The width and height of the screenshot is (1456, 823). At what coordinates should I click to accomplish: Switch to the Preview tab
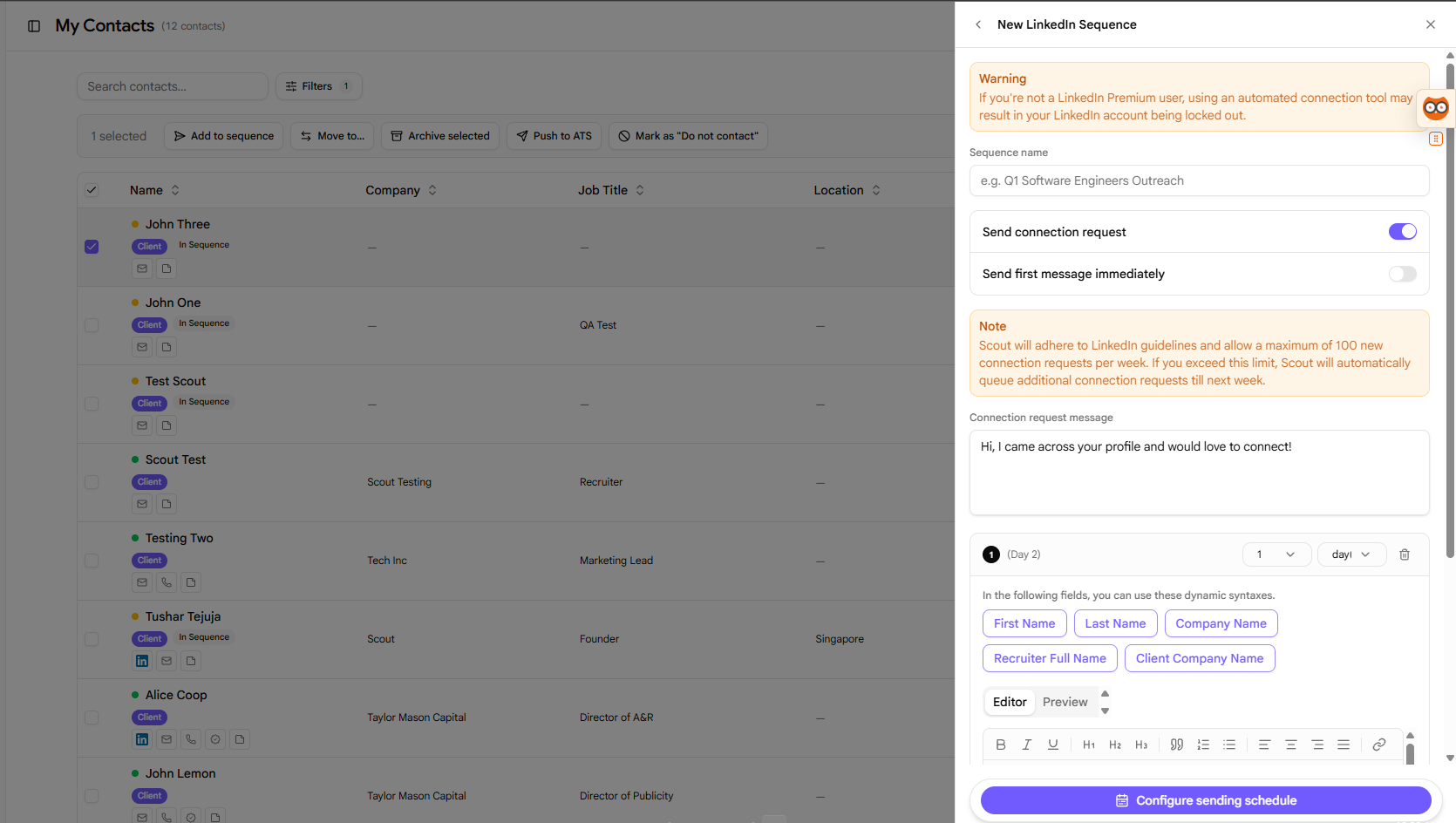(x=1065, y=702)
